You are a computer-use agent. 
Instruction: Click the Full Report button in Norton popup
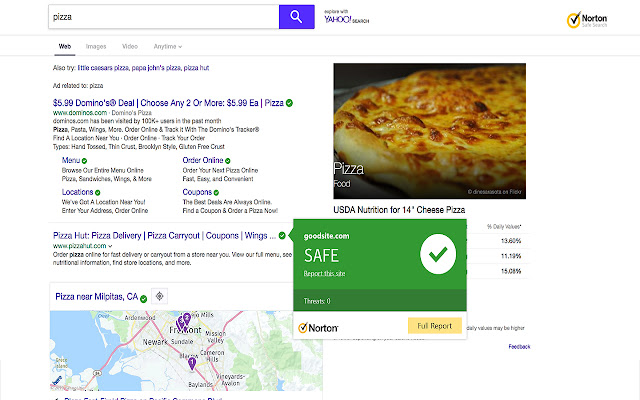tap(434, 326)
